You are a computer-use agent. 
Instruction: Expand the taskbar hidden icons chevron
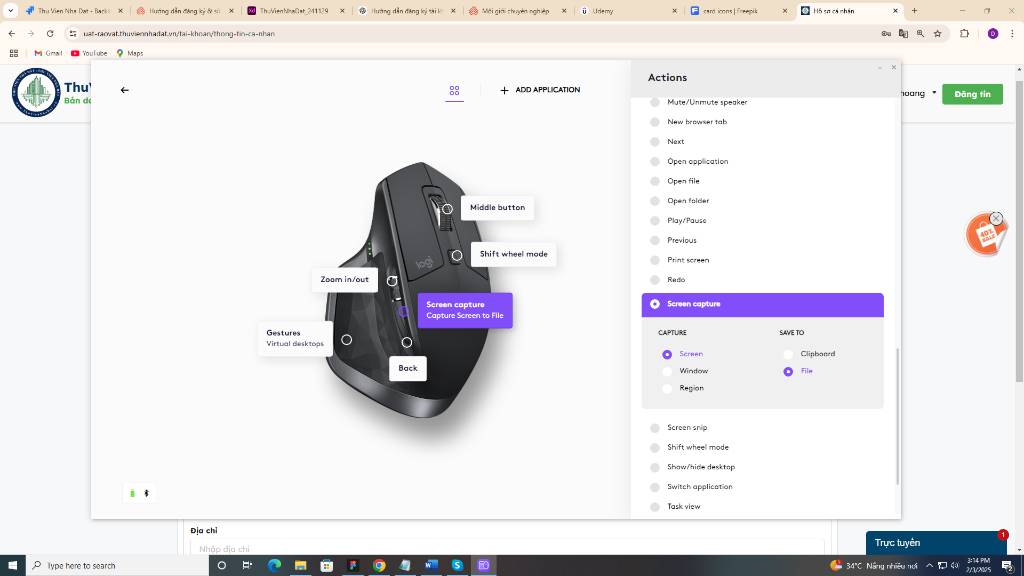coord(929,565)
